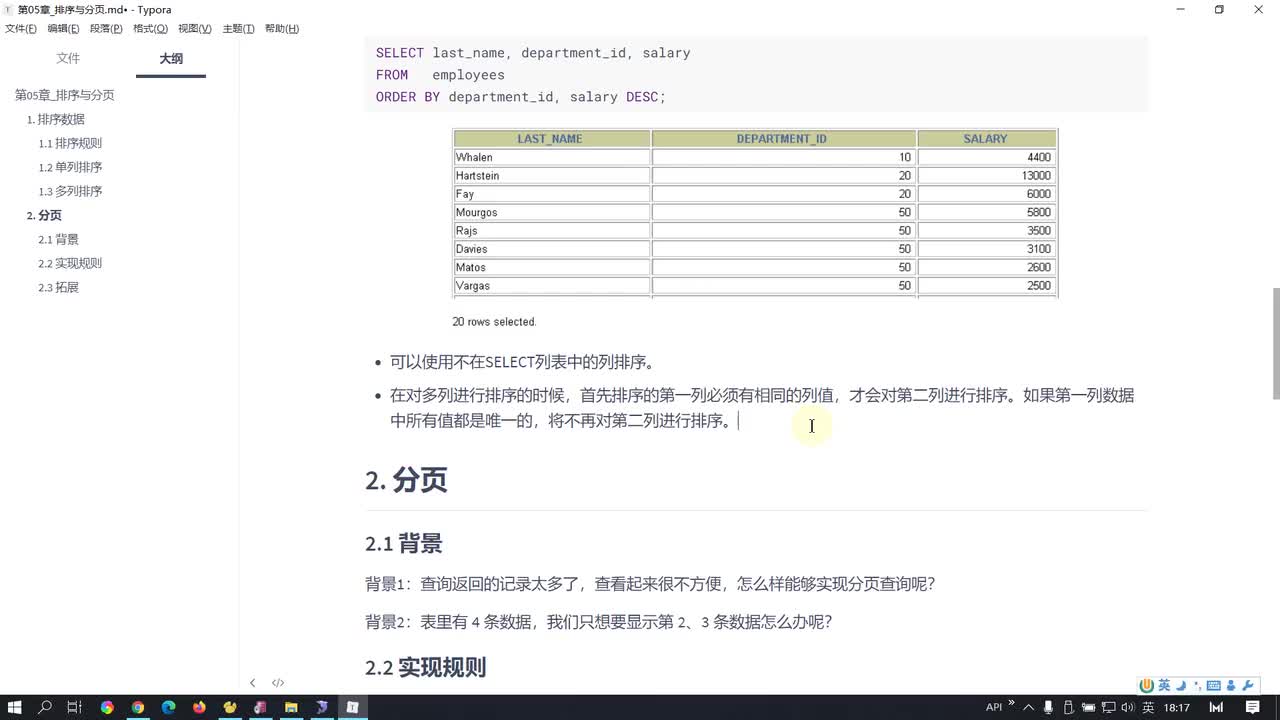Open Windows Start menu
This screenshot has width=1280, height=720.
pos(15,707)
